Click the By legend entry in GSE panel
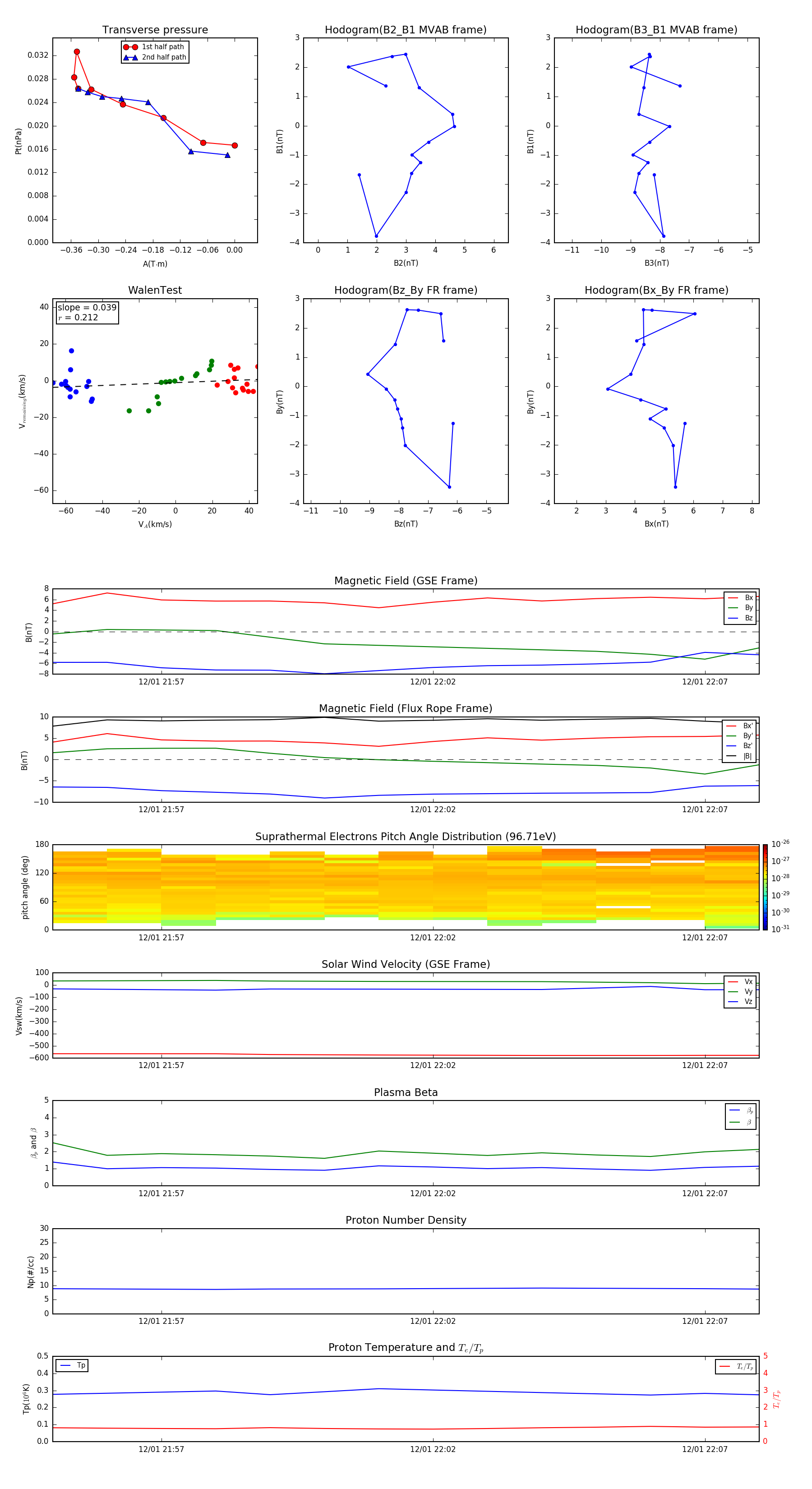The width and height of the screenshot is (812, 1489). [740, 607]
